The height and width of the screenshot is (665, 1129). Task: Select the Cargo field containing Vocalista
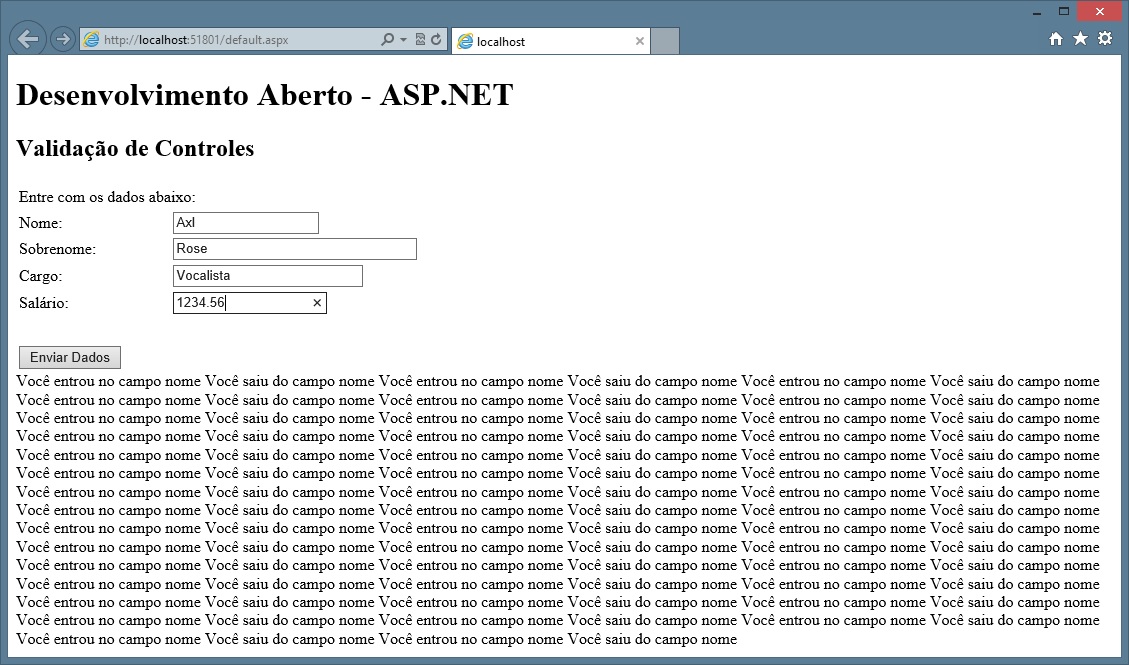pos(267,276)
